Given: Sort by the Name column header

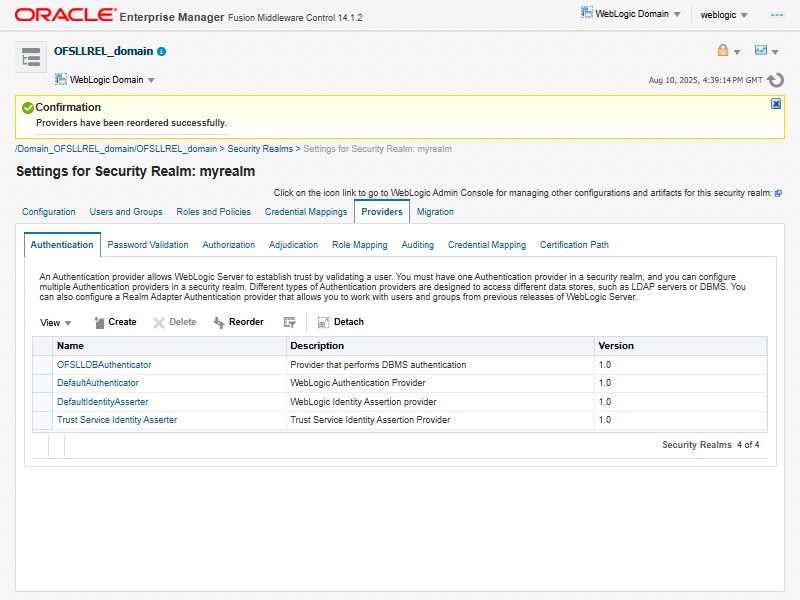Looking at the screenshot, I should [x=169, y=346].
